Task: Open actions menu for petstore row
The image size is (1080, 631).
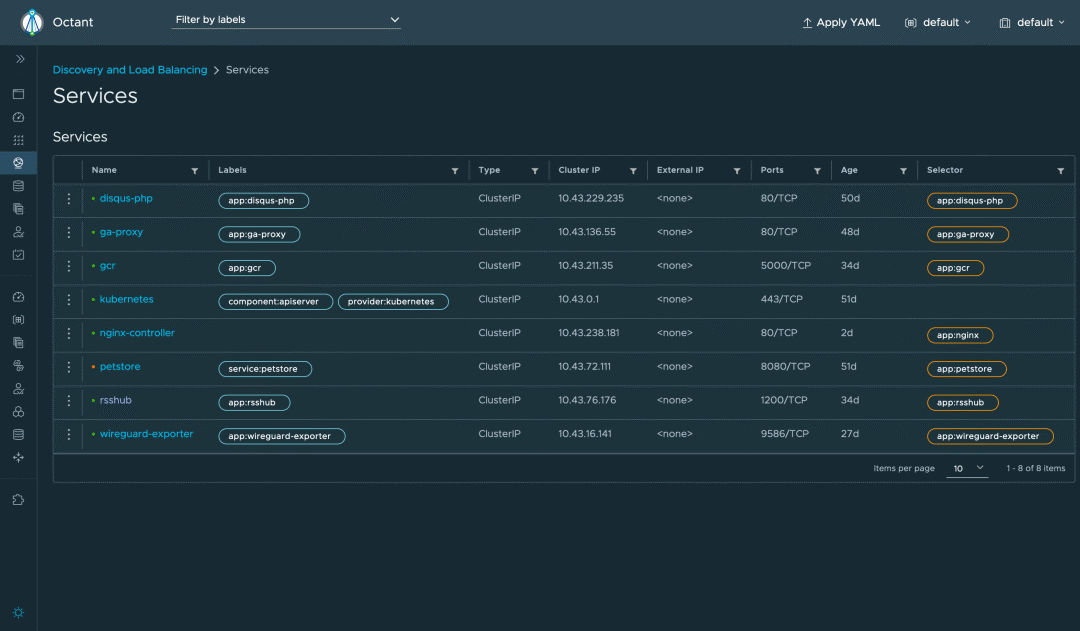Action: pyautogui.click(x=68, y=366)
